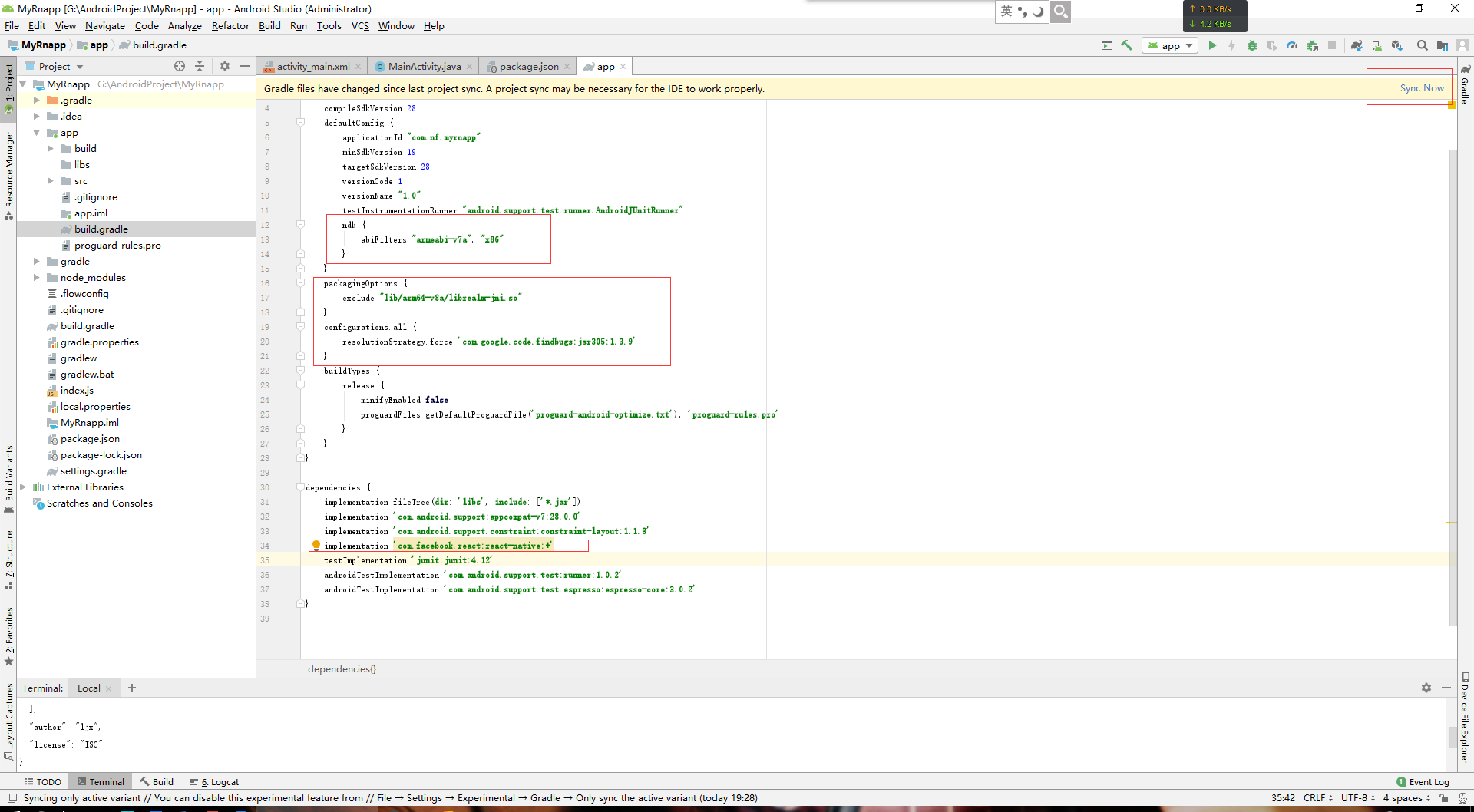Collapse the MyRnapp root tree node
The image size is (1474, 812).
point(23,84)
